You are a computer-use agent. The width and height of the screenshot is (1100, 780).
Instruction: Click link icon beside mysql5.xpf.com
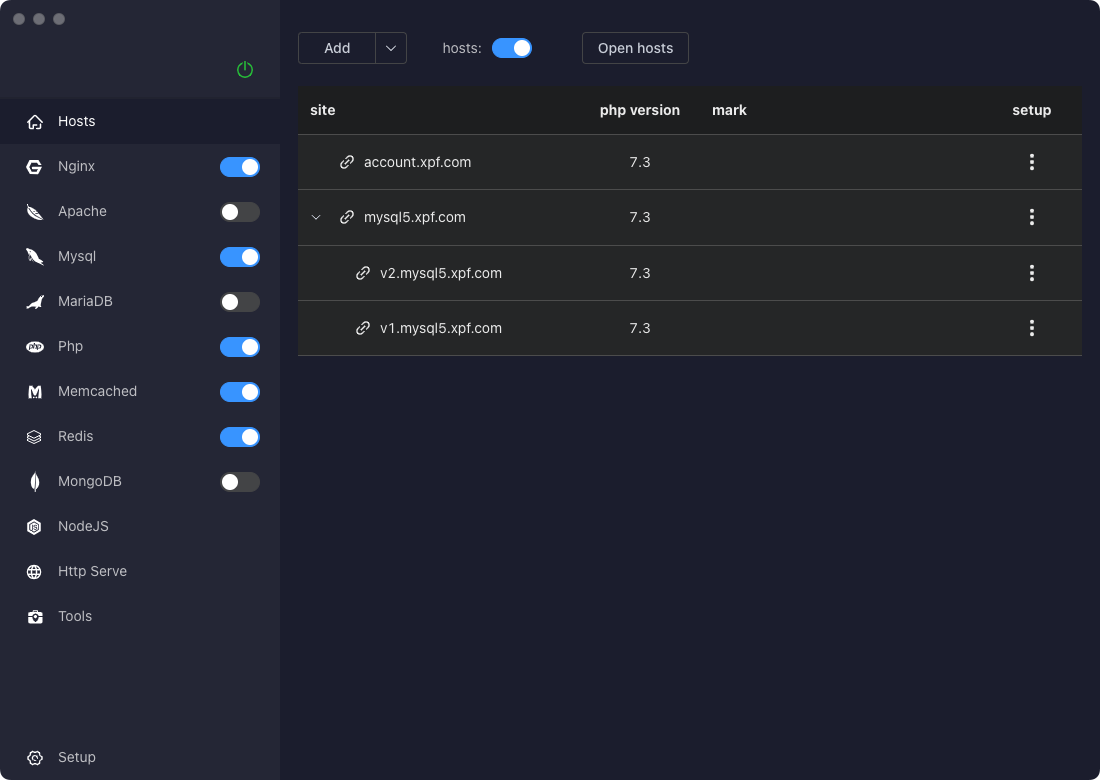[347, 217]
